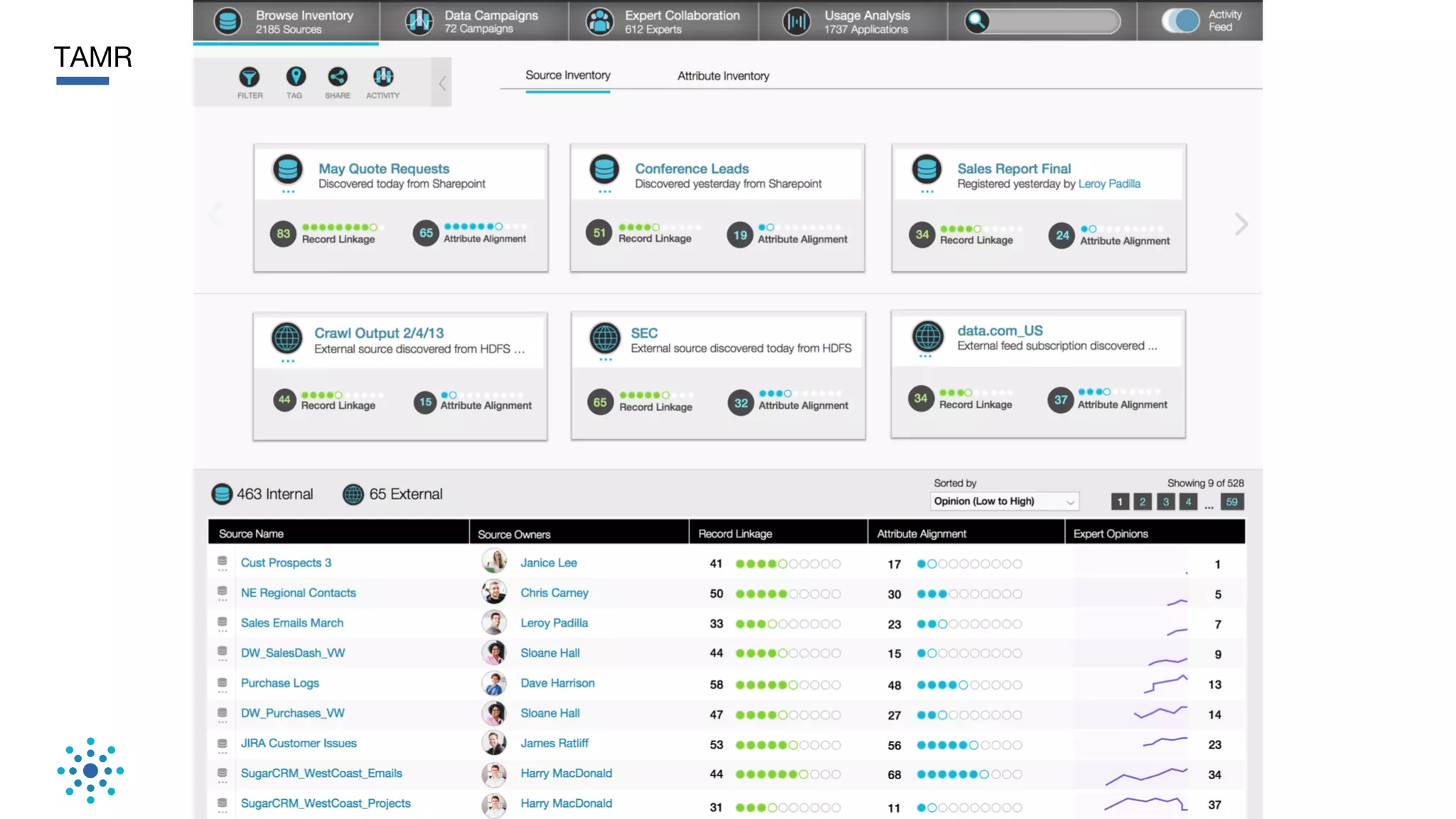Viewport: 1456px width, 819px height.
Task: Open options dots under May Quote Requests icon
Action: 288,191
